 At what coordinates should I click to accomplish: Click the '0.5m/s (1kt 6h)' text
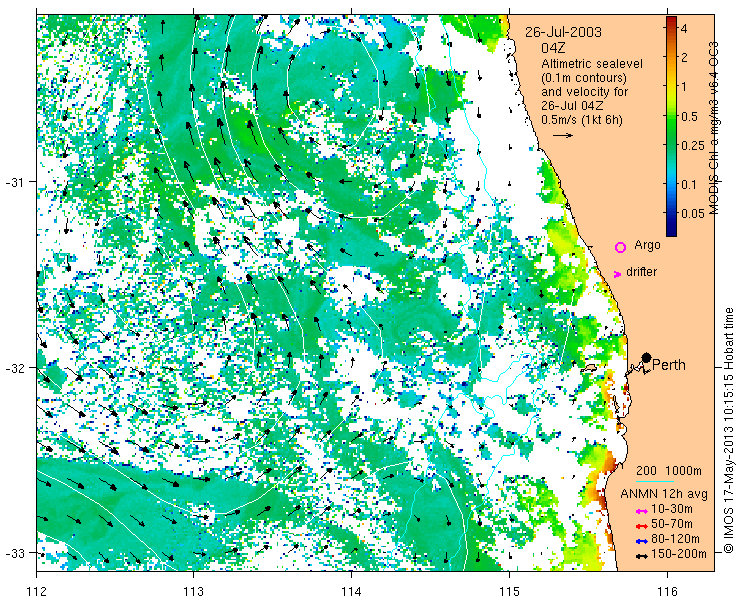coord(581,120)
